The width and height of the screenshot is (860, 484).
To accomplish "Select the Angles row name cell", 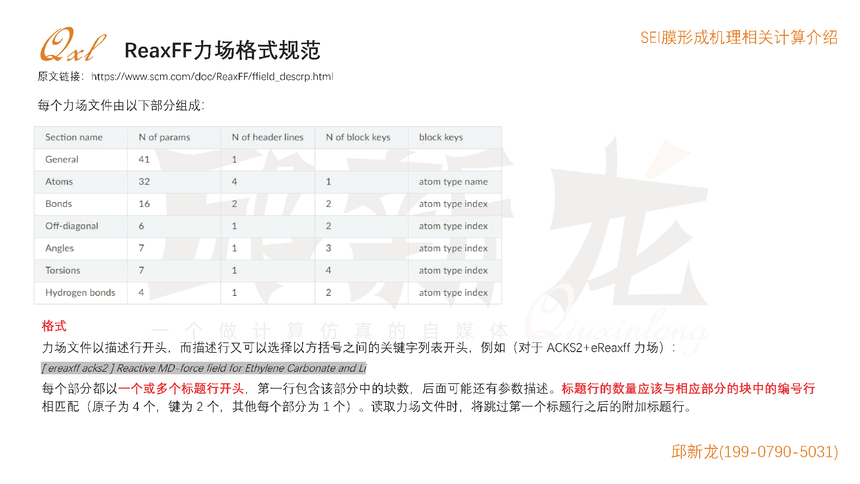I will coord(60,248).
